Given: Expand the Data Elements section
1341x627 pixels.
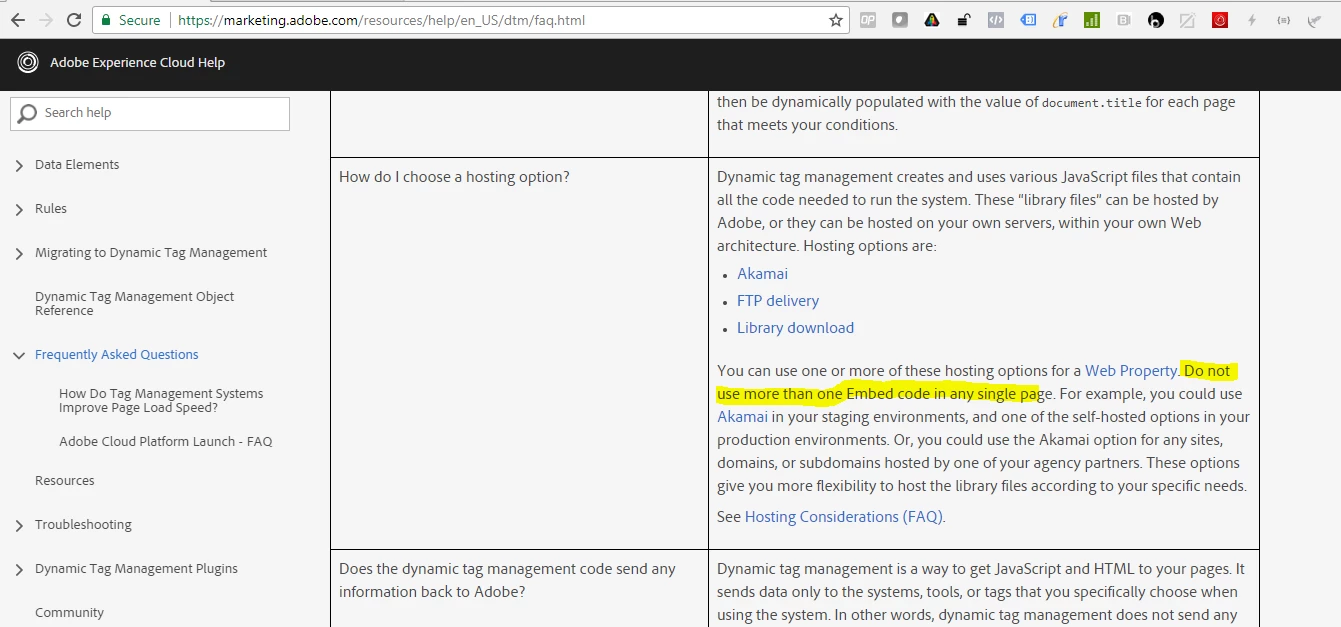Looking at the screenshot, I should (x=19, y=166).
